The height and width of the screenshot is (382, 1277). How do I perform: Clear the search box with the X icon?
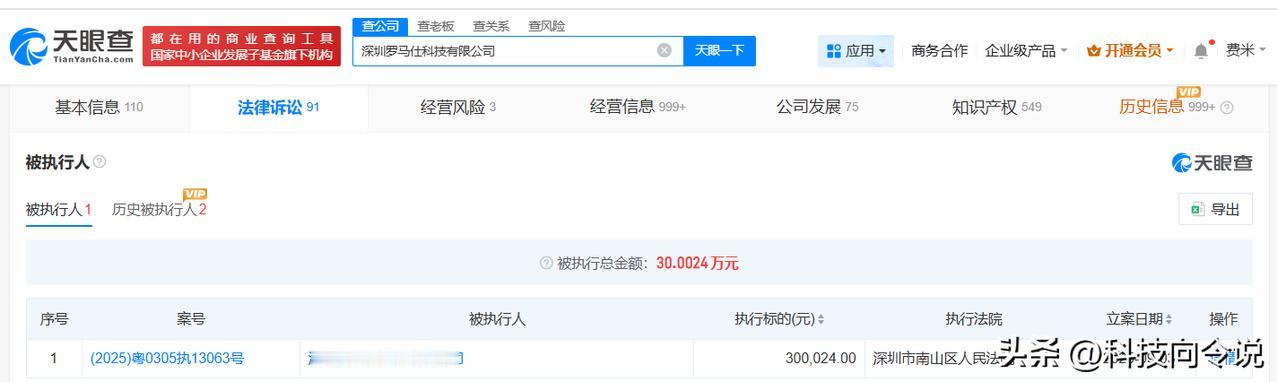pos(664,50)
